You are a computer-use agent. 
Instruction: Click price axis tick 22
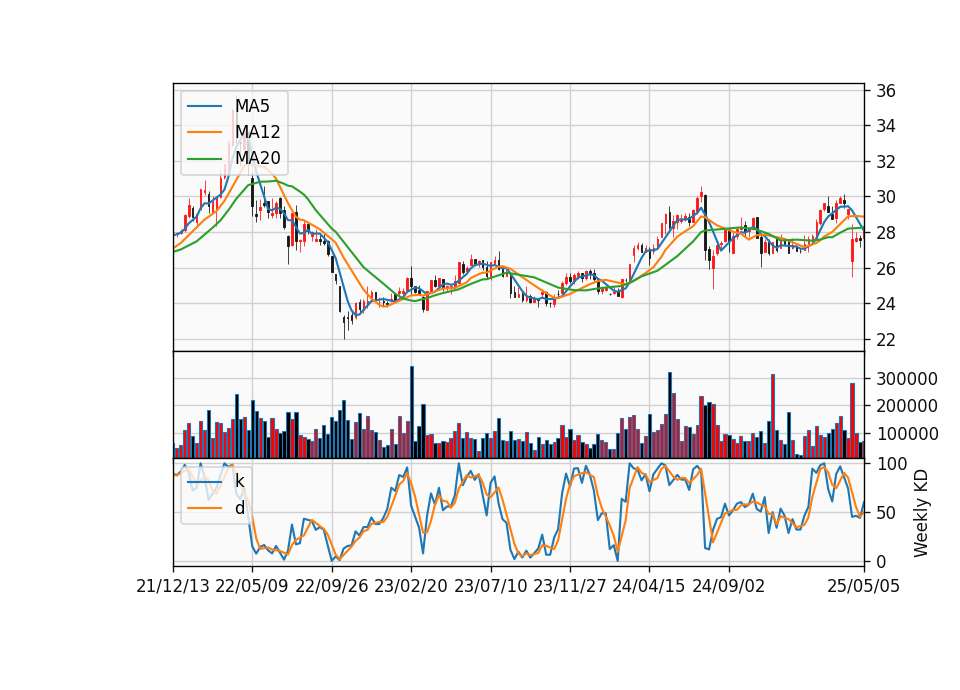tap(886, 340)
